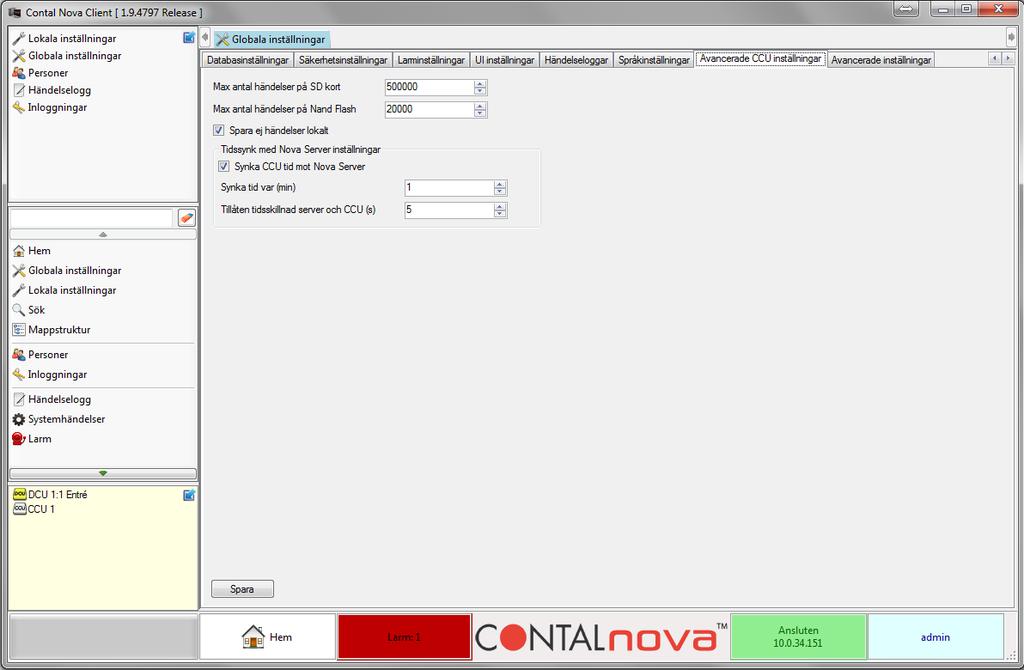The height and width of the screenshot is (670, 1024).
Task: Increase the Synka tid var (min) value
Action: tap(500, 185)
